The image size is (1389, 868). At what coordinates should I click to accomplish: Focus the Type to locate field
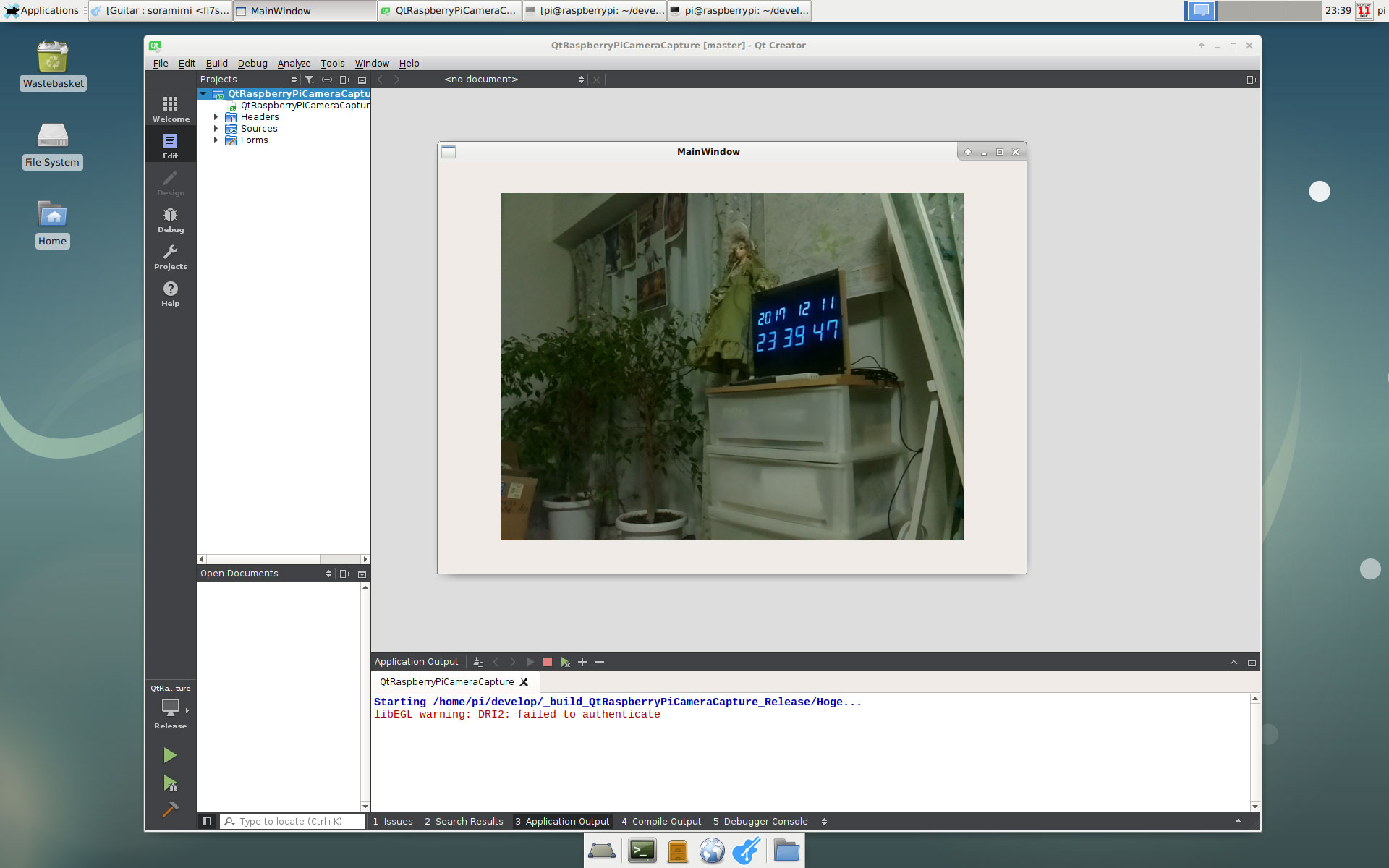292,821
